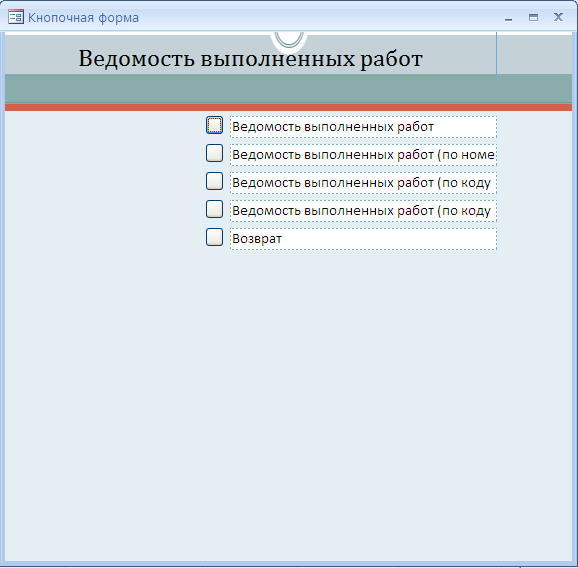This screenshot has height=568, width=578.
Task: Click the button directly above the Возврат button
Action: [x=214, y=209]
